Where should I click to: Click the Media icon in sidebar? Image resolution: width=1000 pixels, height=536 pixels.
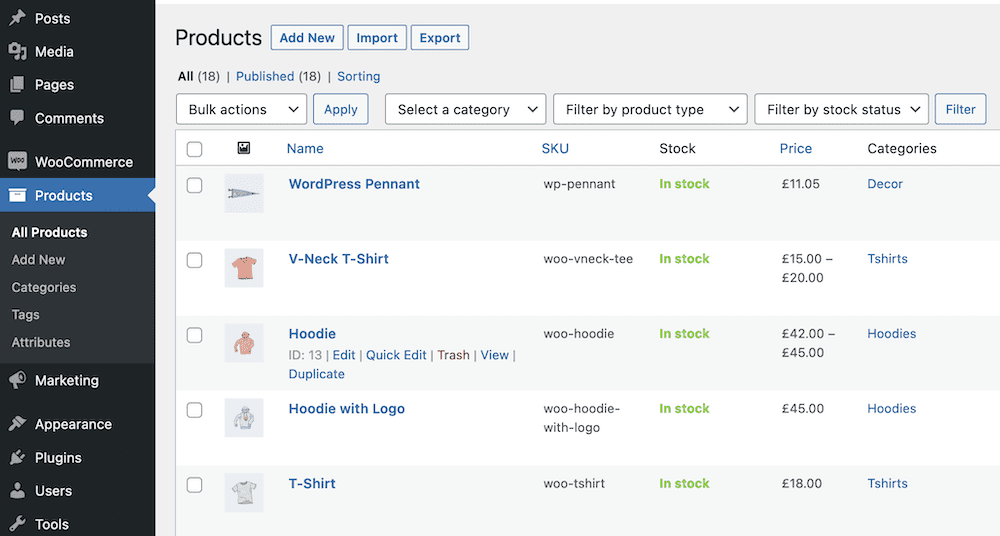point(17,52)
